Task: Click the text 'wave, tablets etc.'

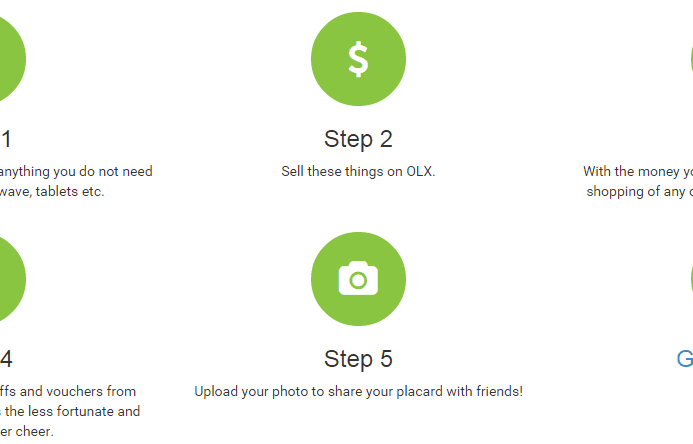Action: pyautogui.click(x=52, y=192)
